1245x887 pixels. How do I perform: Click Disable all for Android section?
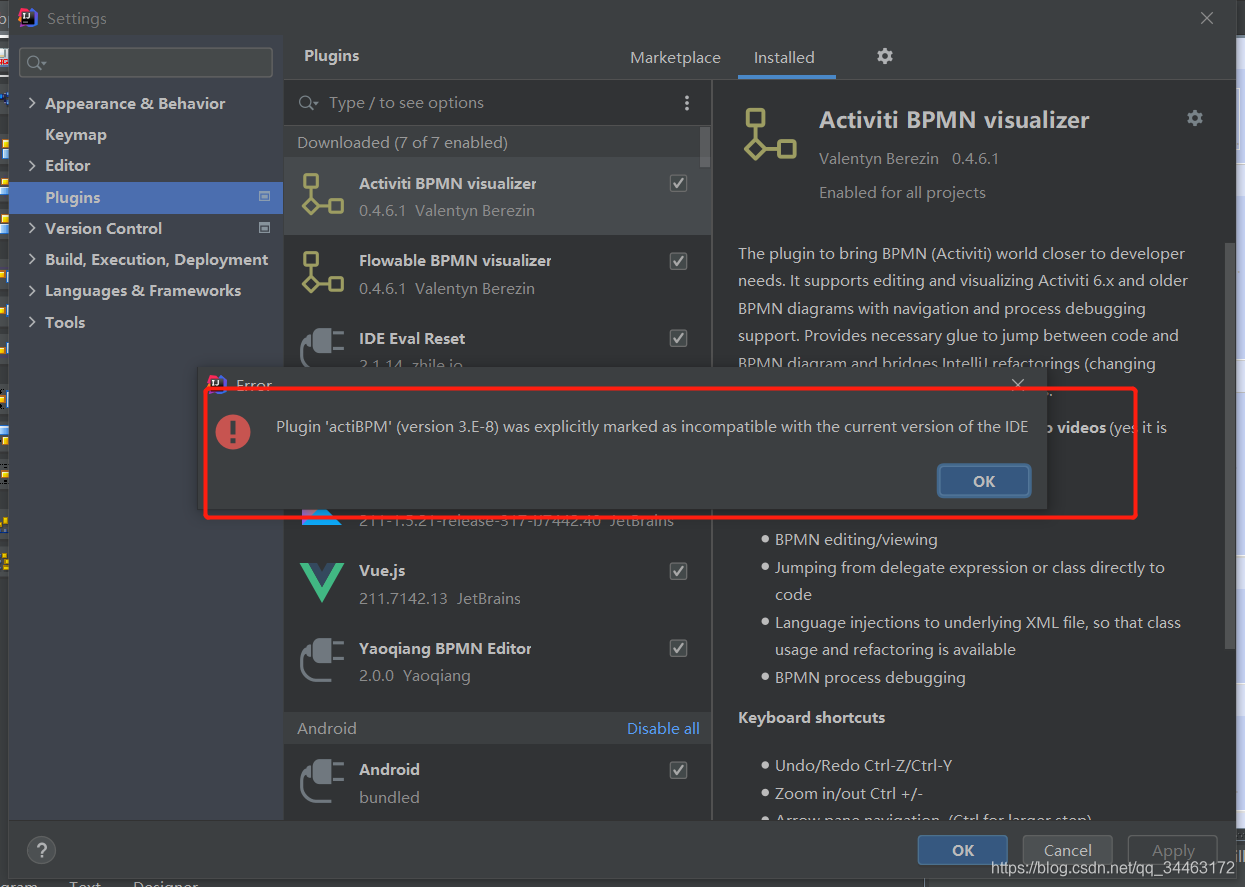pyautogui.click(x=663, y=728)
